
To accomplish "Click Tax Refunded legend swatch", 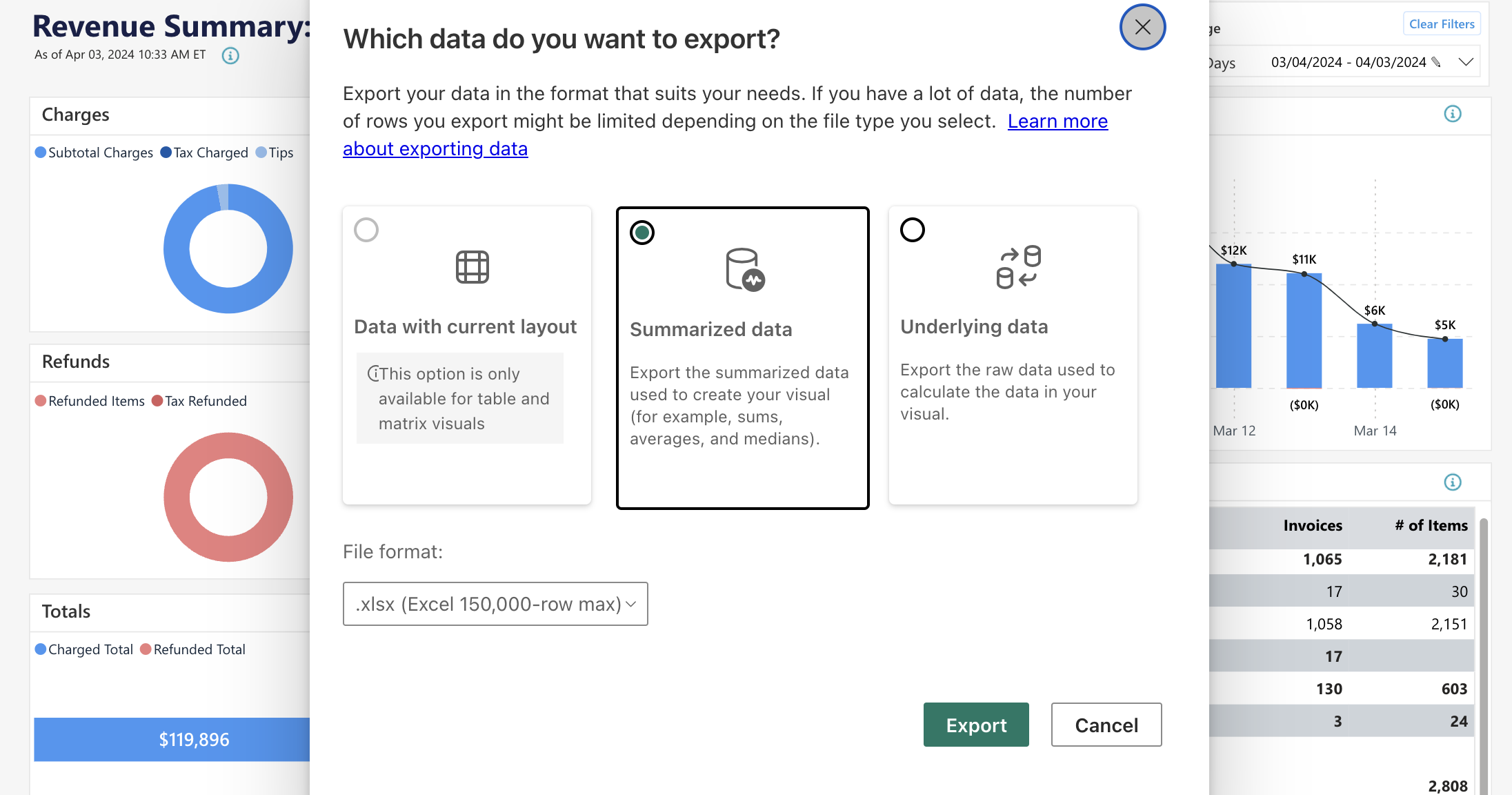I will coord(157,401).
